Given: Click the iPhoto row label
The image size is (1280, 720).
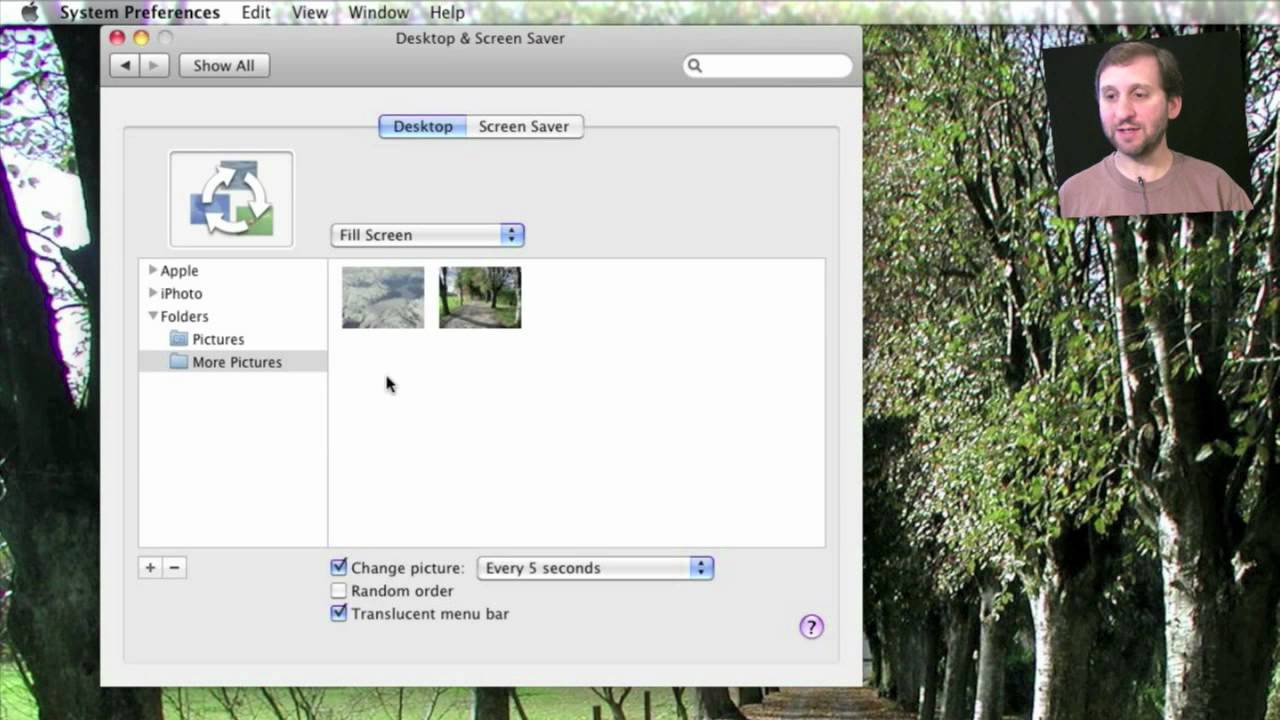Looking at the screenshot, I should pos(182,293).
